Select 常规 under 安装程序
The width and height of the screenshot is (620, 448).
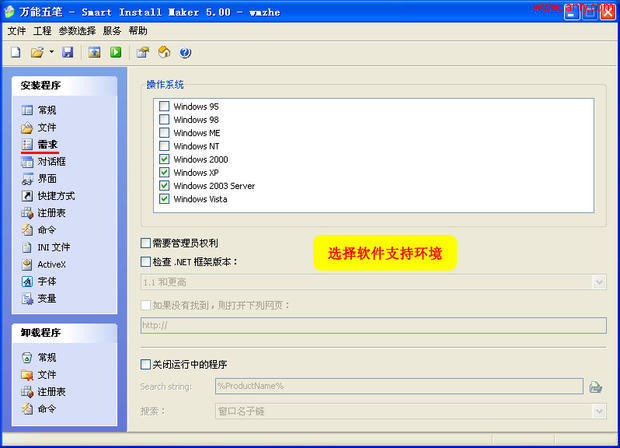[x=39, y=110]
